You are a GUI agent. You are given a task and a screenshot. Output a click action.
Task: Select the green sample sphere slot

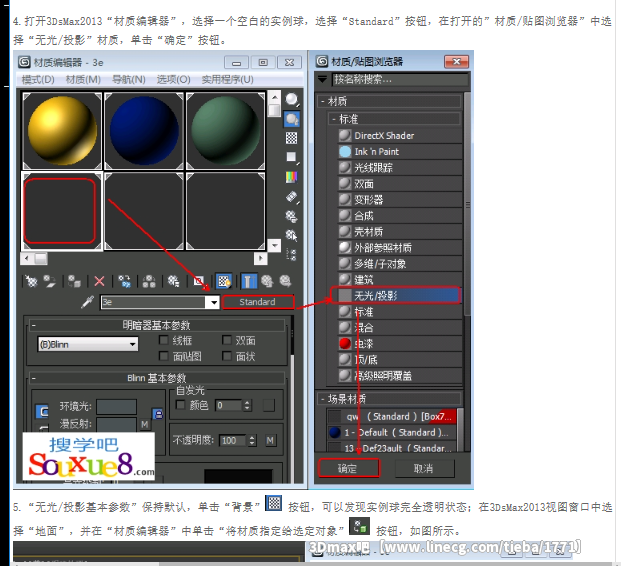click(x=225, y=131)
